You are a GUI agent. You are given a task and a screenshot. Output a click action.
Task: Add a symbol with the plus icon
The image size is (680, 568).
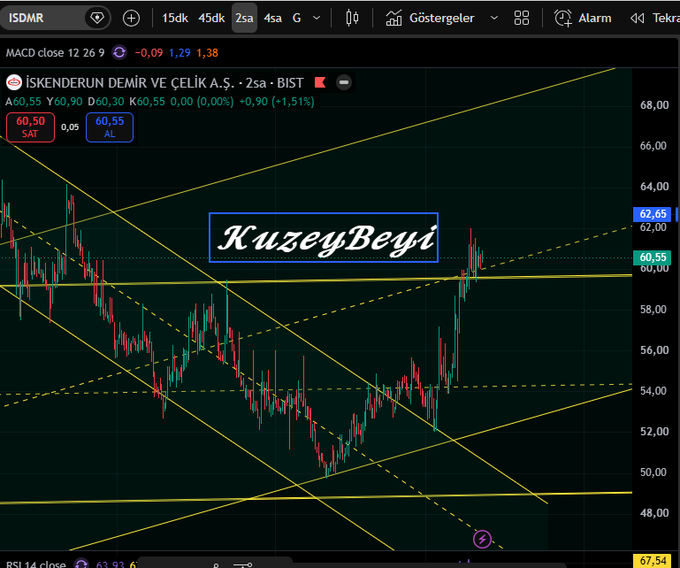click(x=131, y=18)
